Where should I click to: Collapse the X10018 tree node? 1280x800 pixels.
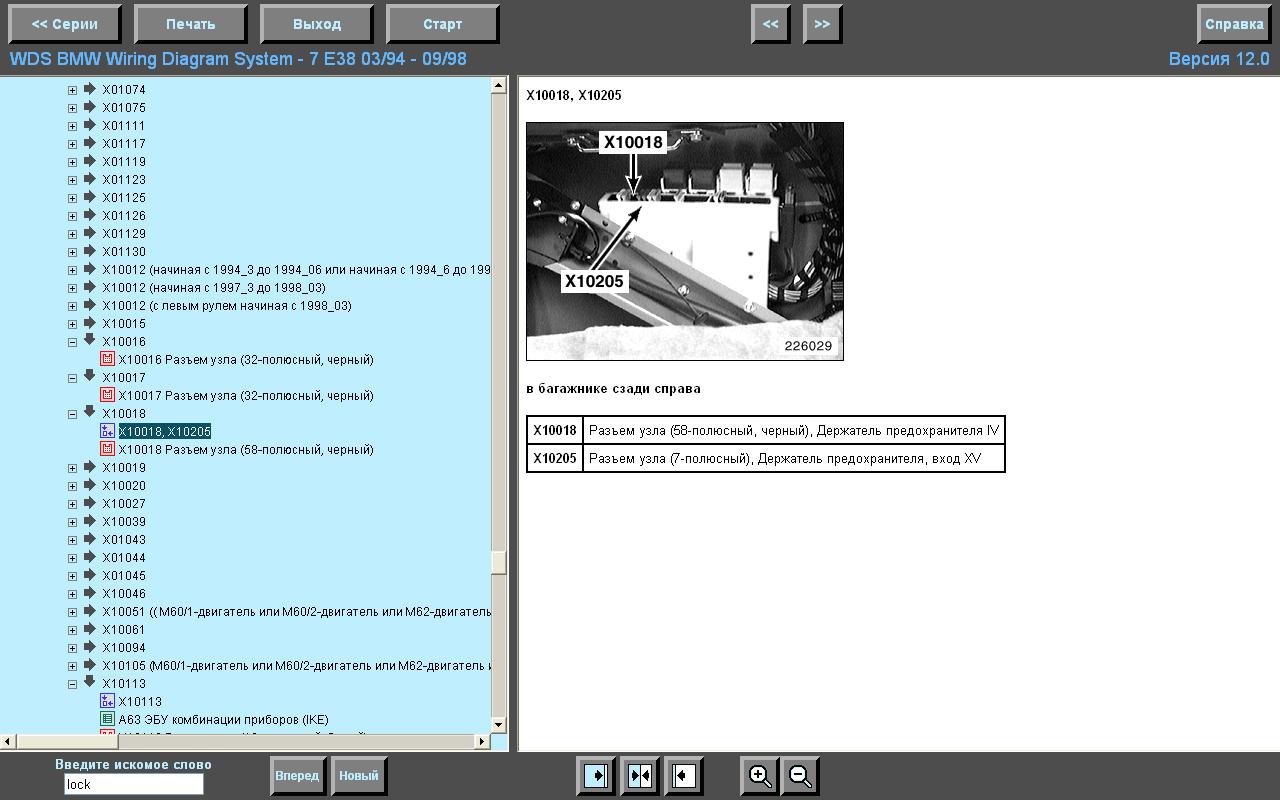point(72,414)
